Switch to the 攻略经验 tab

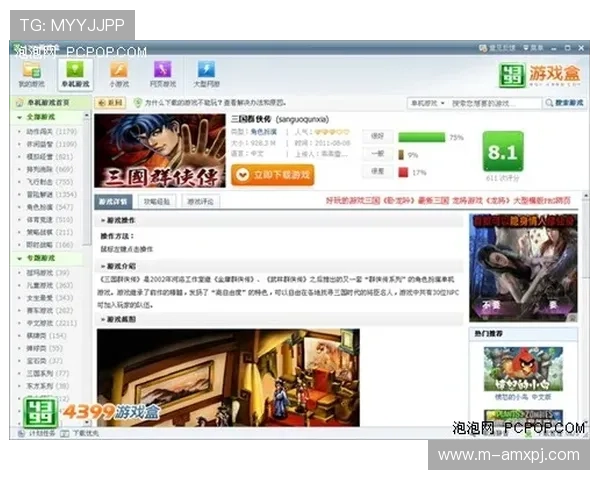157,201
